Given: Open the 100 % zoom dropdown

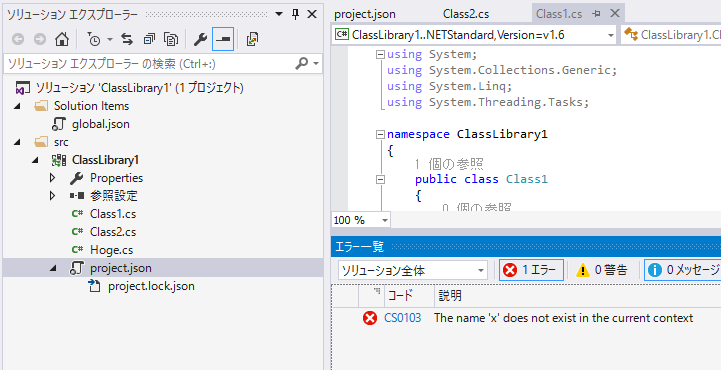Looking at the screenshot, I should pos(385,220).
